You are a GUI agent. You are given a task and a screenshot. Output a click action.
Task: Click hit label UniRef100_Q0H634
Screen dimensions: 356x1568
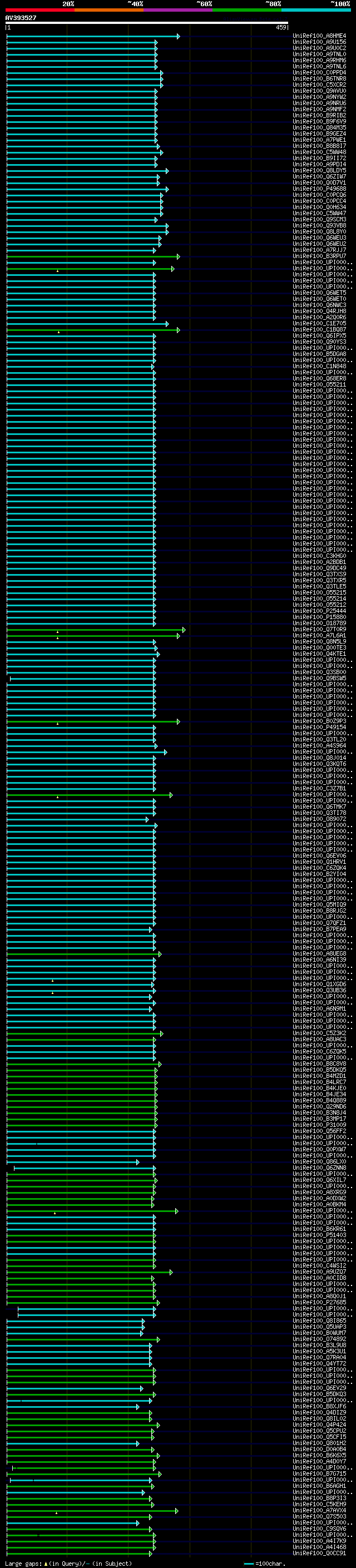[x=319, y=207]
